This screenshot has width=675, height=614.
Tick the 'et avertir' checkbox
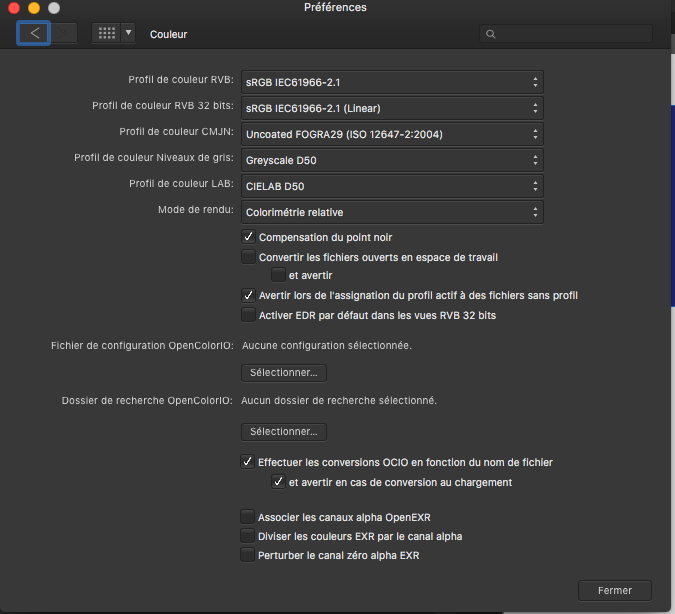[x=278, y=275]
